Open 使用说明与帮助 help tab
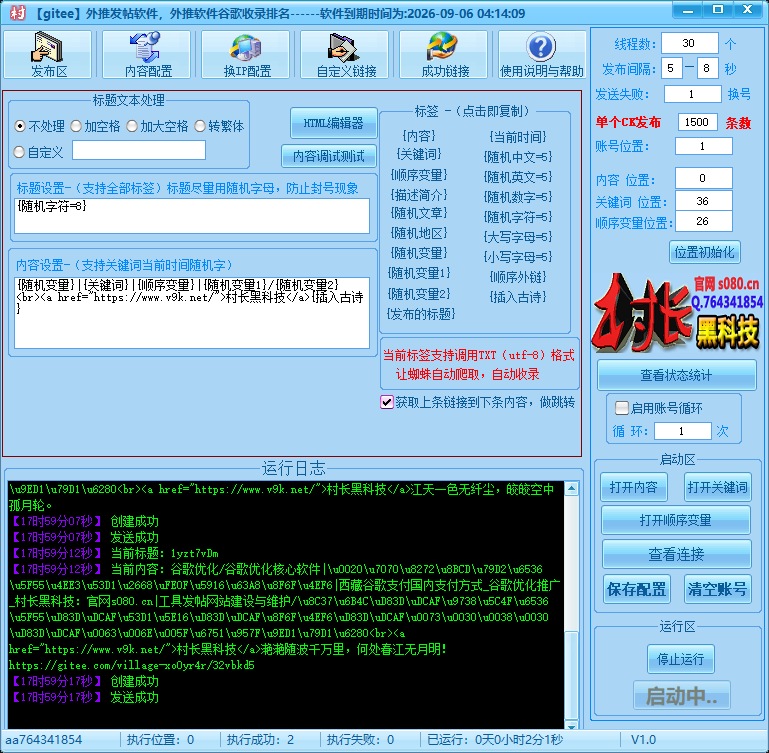The image size is (769, 753). click(x=542, y=54)
